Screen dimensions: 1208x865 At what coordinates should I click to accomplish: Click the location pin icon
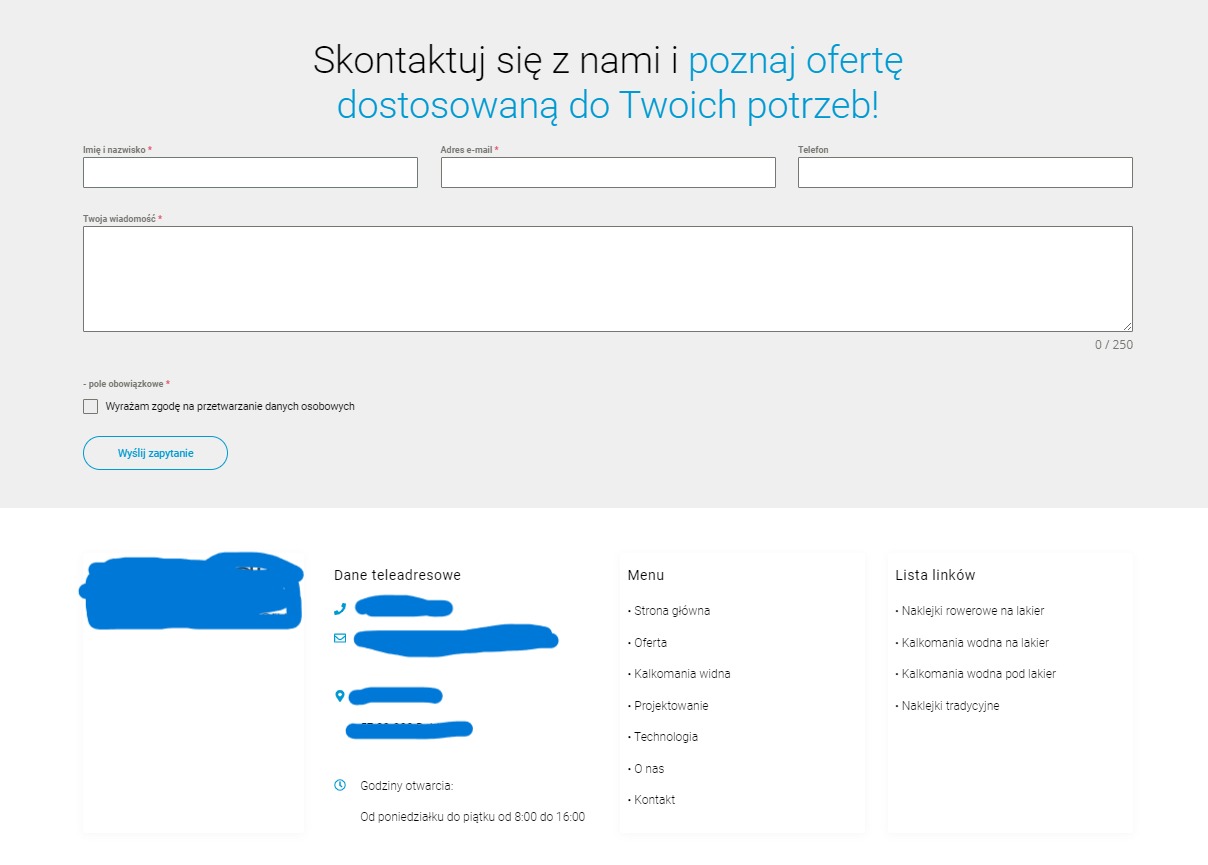coord(340,693)
